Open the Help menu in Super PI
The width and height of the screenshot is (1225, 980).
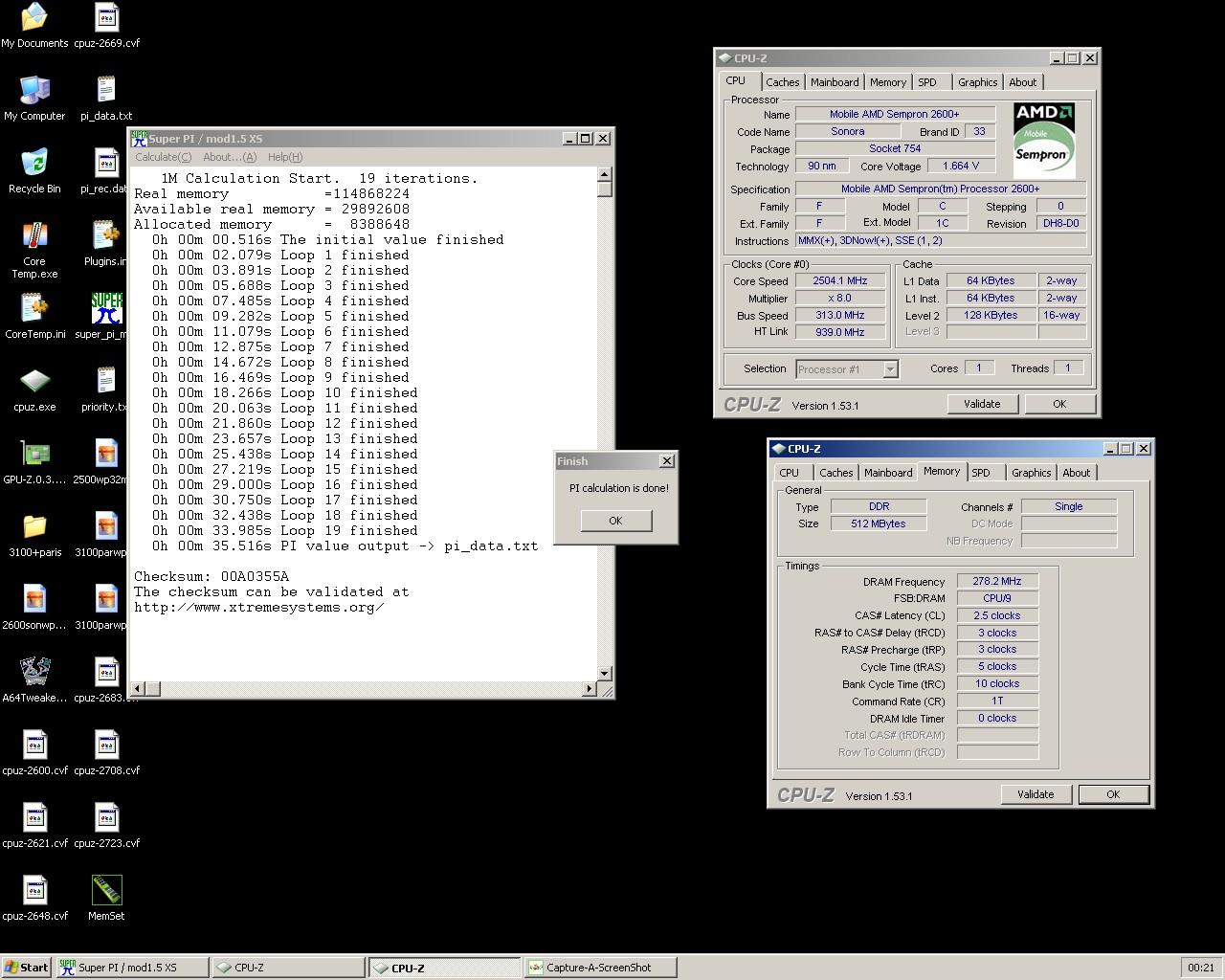[284, 157]
